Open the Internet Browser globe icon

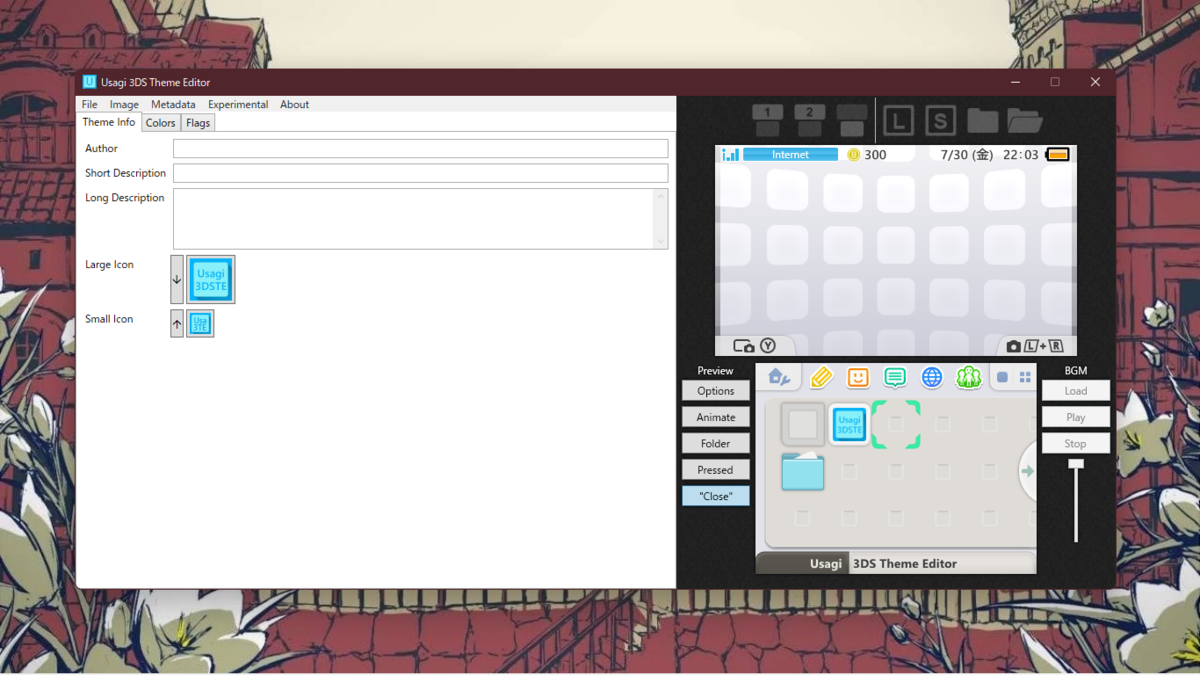click(932, 377)
